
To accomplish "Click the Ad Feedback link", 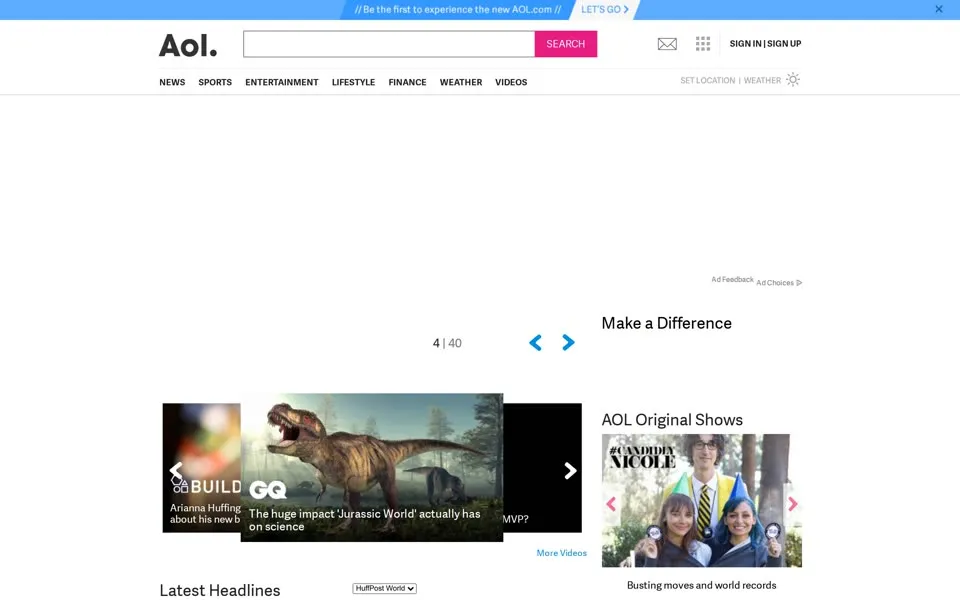I will point(732,279).
